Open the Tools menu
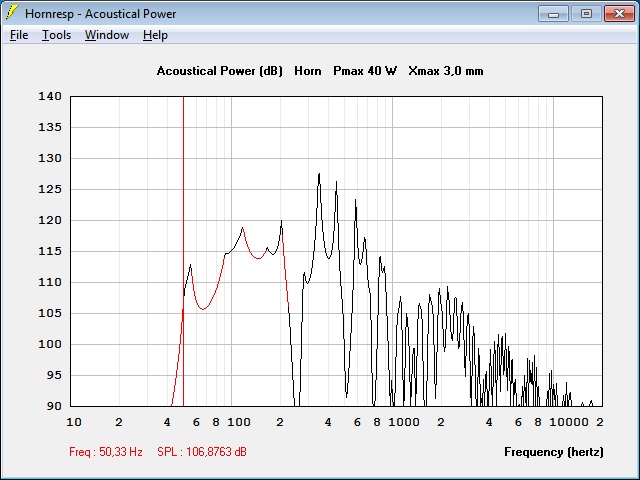Image resolution: width=640 pixels, height=480 pixels. click(56, 35)
